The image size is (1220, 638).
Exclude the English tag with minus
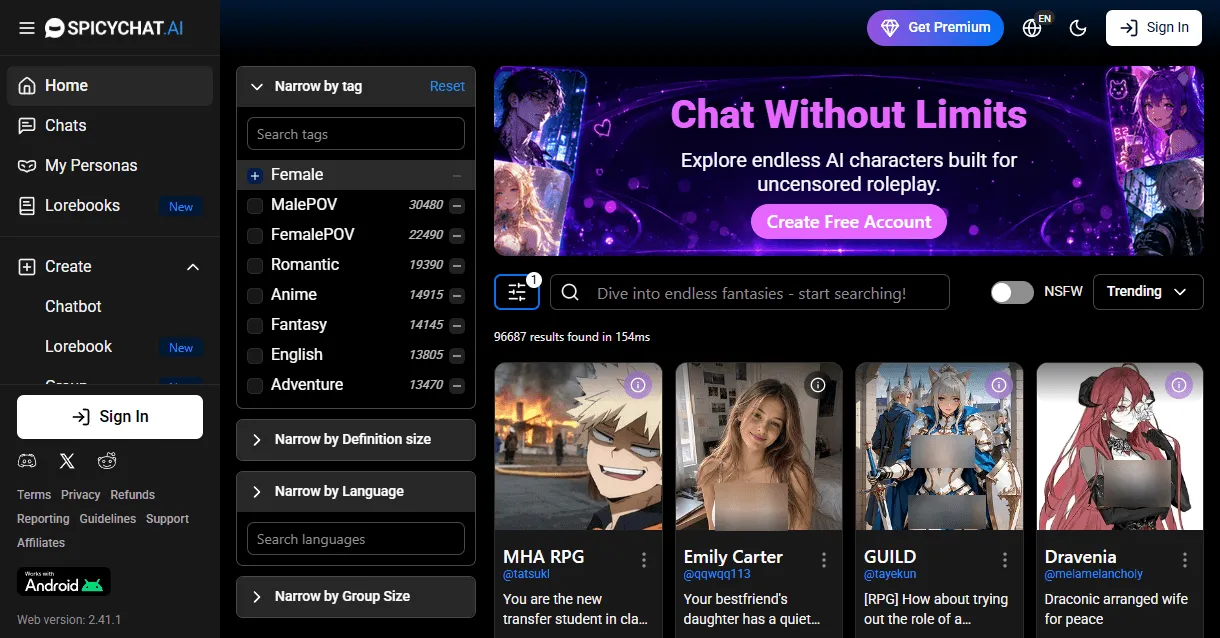click(457, 355)
